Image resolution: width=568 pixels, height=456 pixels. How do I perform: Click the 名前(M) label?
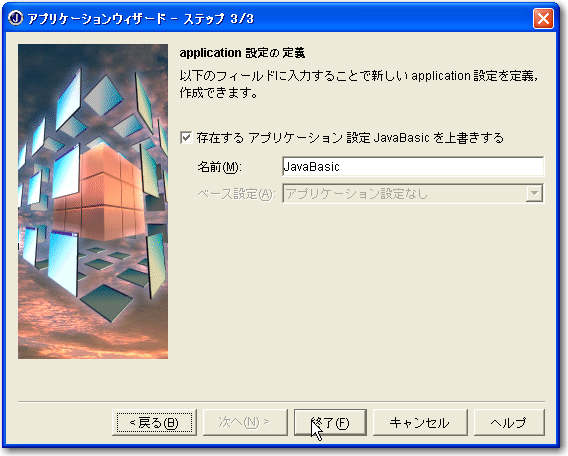click(x=220, y=167)
